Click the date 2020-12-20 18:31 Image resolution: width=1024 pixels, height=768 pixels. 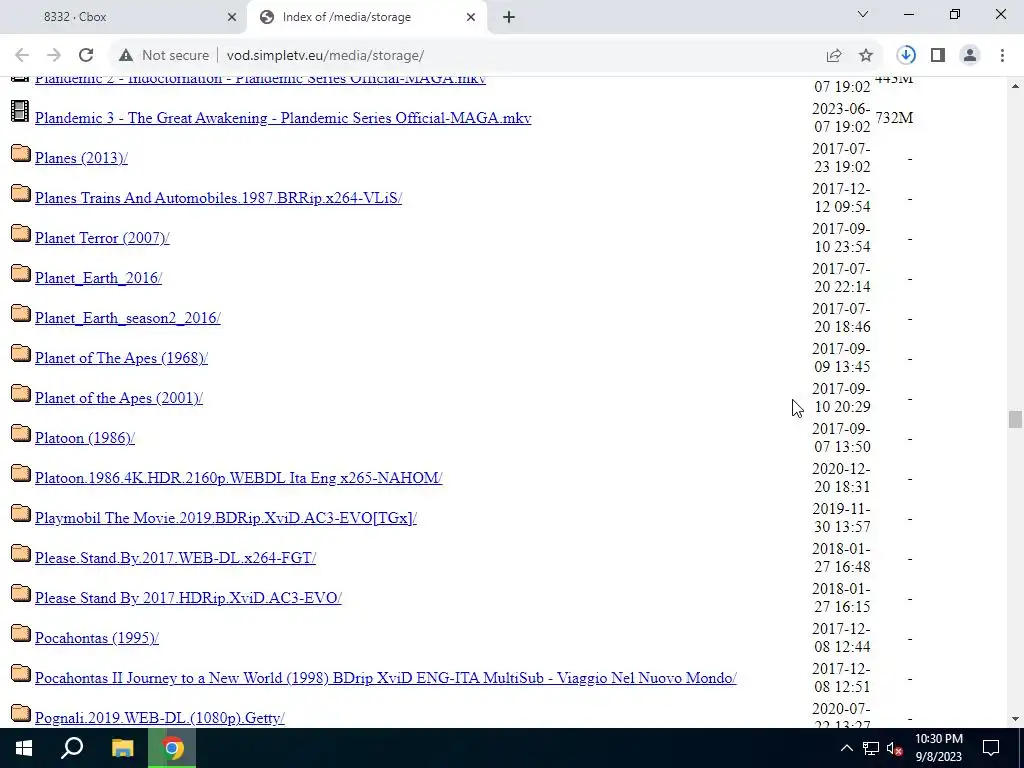841,478
